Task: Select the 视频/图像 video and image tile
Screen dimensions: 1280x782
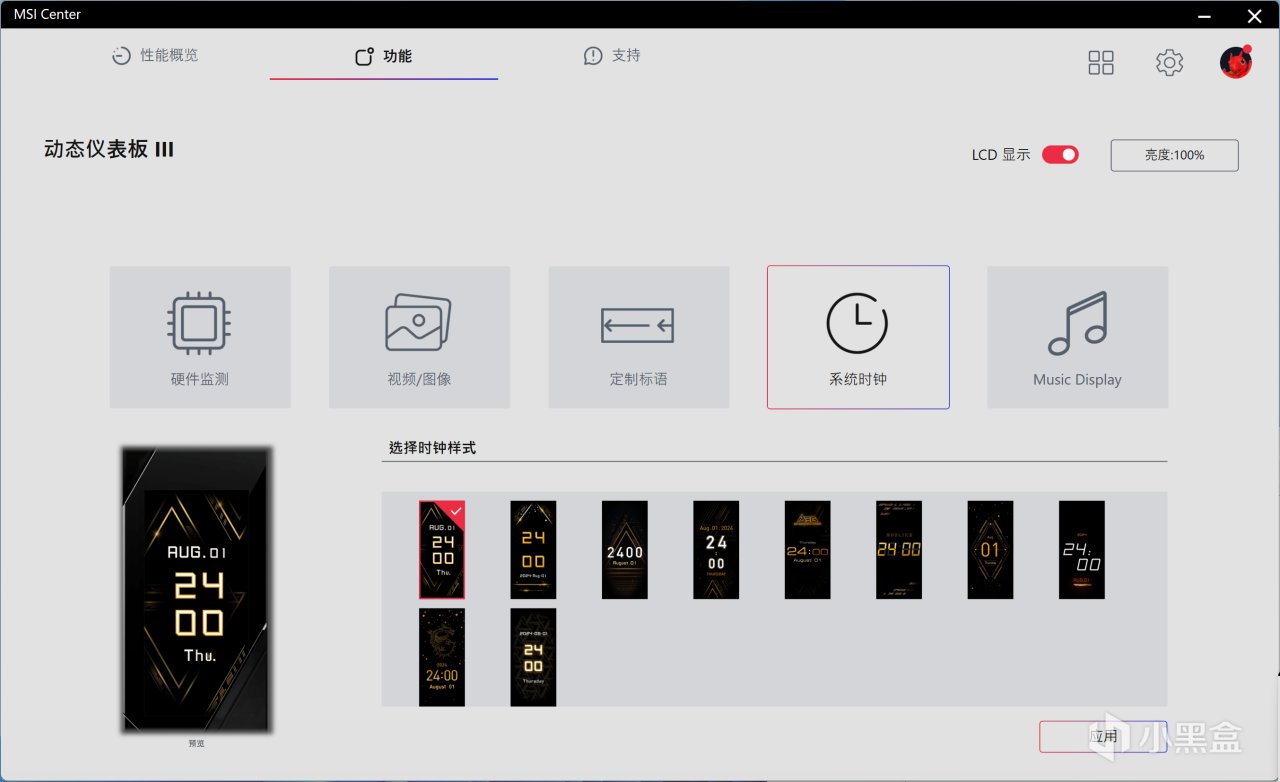Action: tap(419, 337)
